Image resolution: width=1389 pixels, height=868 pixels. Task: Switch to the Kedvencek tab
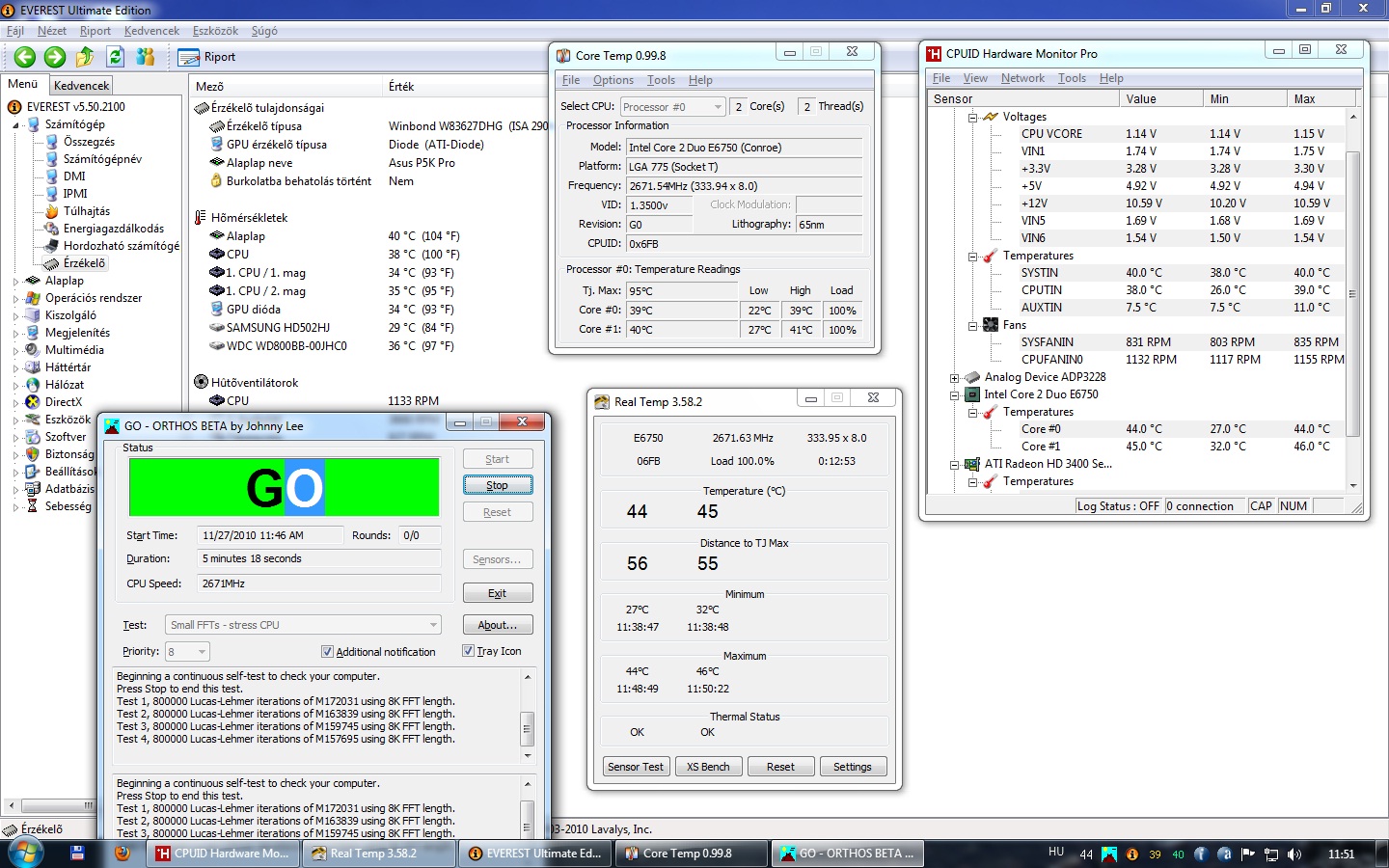(x=81, y=86)
